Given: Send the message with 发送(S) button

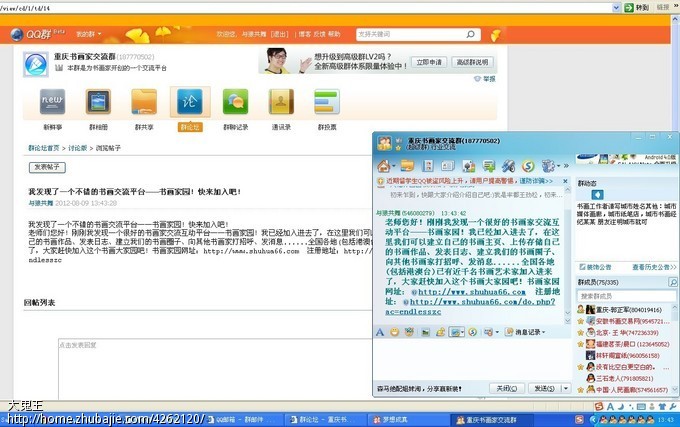Looking at the screenshot, I should click(x=544, y=388).
